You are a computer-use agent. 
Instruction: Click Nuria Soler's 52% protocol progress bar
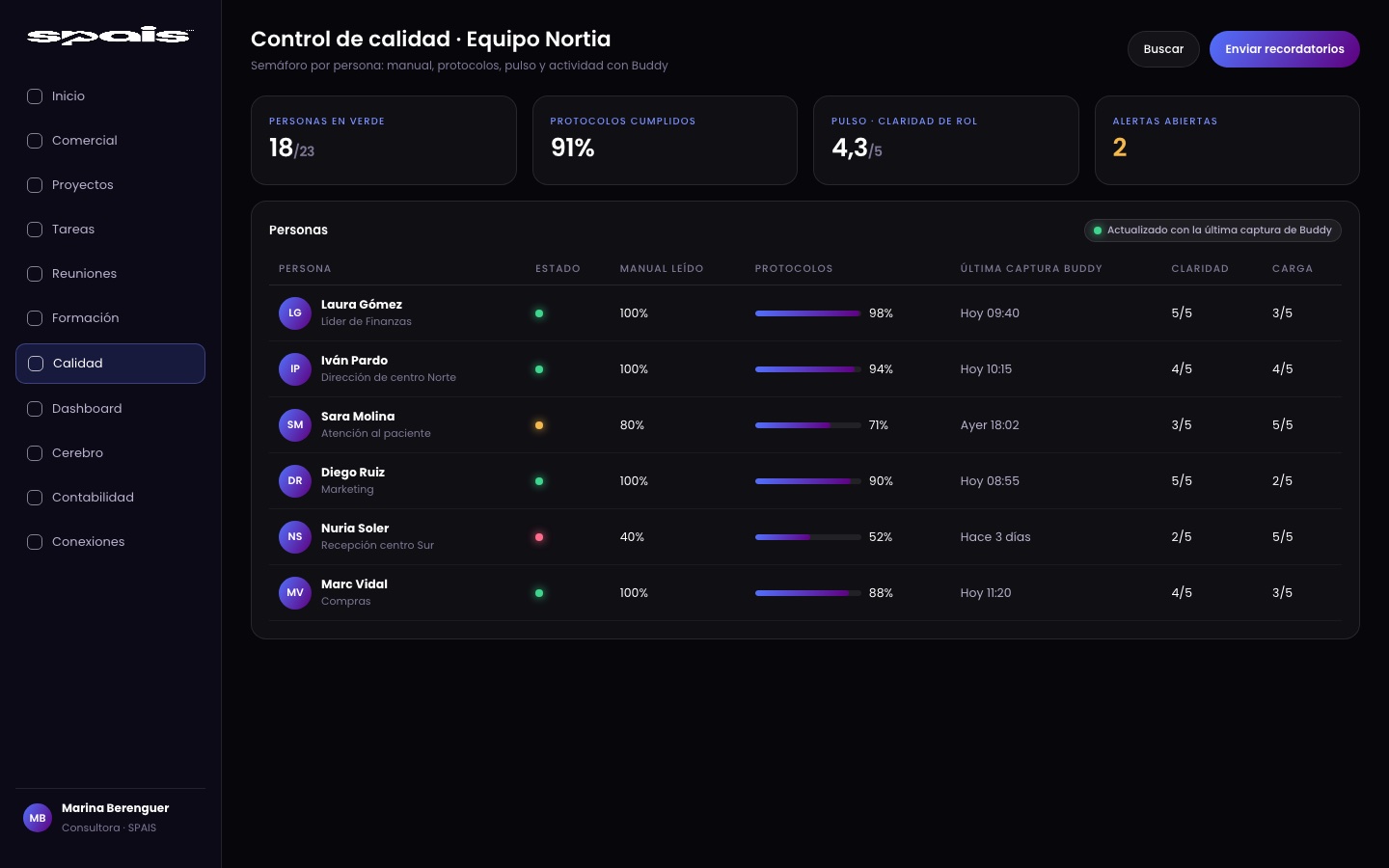coord(808,537)
